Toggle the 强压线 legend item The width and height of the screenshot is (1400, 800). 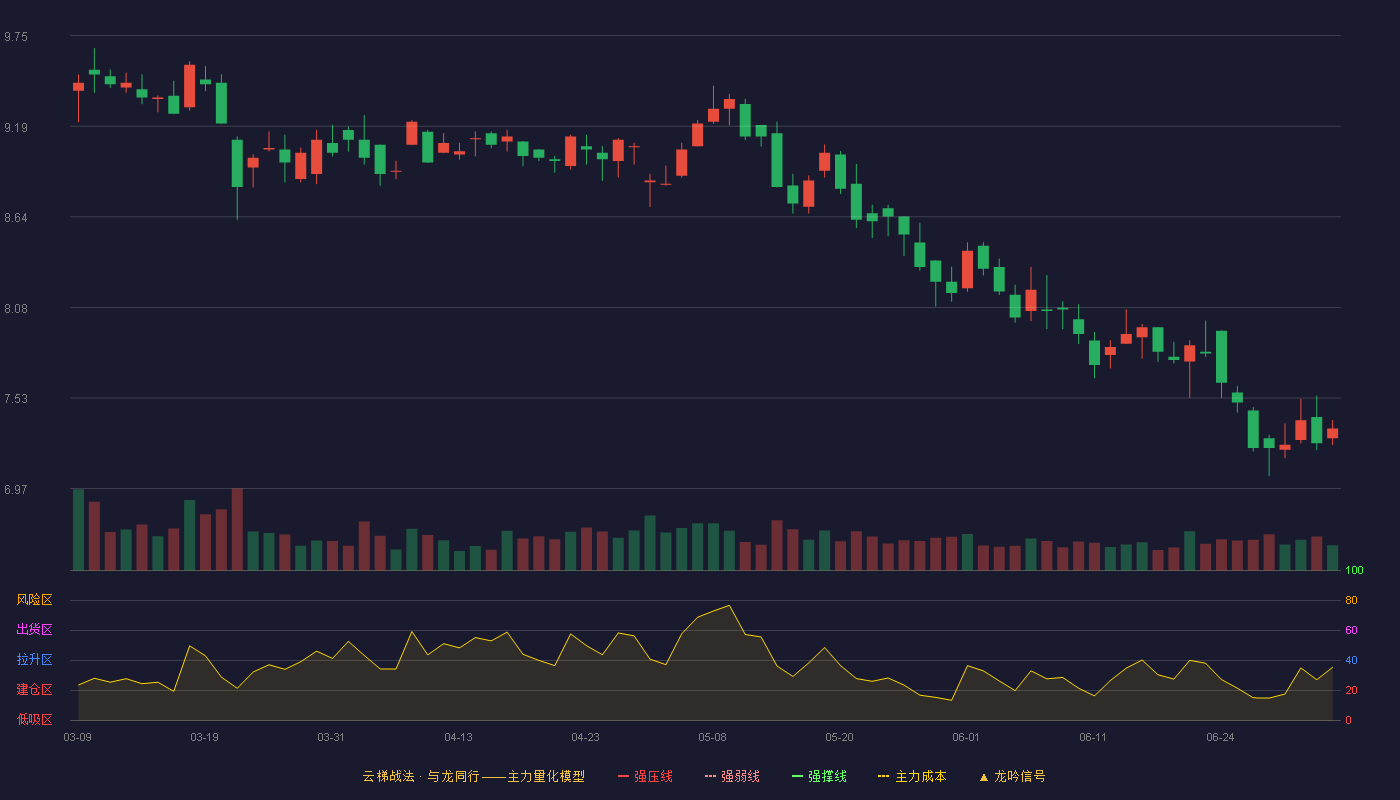pos(645,776)
